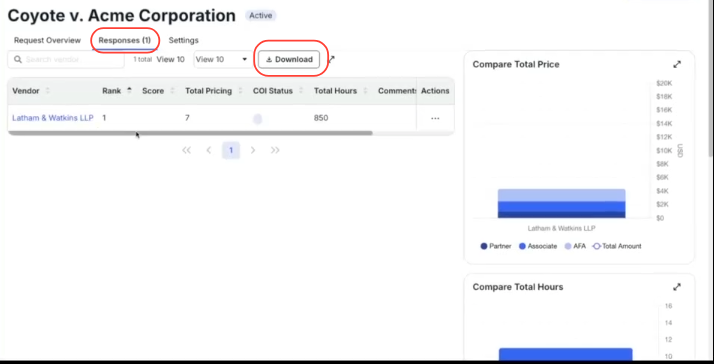The width and height of the screenshot is (714, 364).
Task: Go to the first page using double-left arrows
Action: point(186,150)
